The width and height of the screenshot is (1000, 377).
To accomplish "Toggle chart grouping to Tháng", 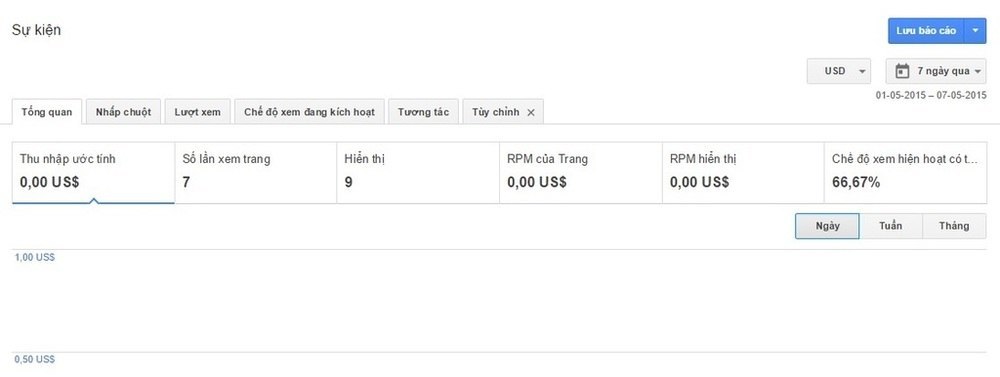I will 954,226.
